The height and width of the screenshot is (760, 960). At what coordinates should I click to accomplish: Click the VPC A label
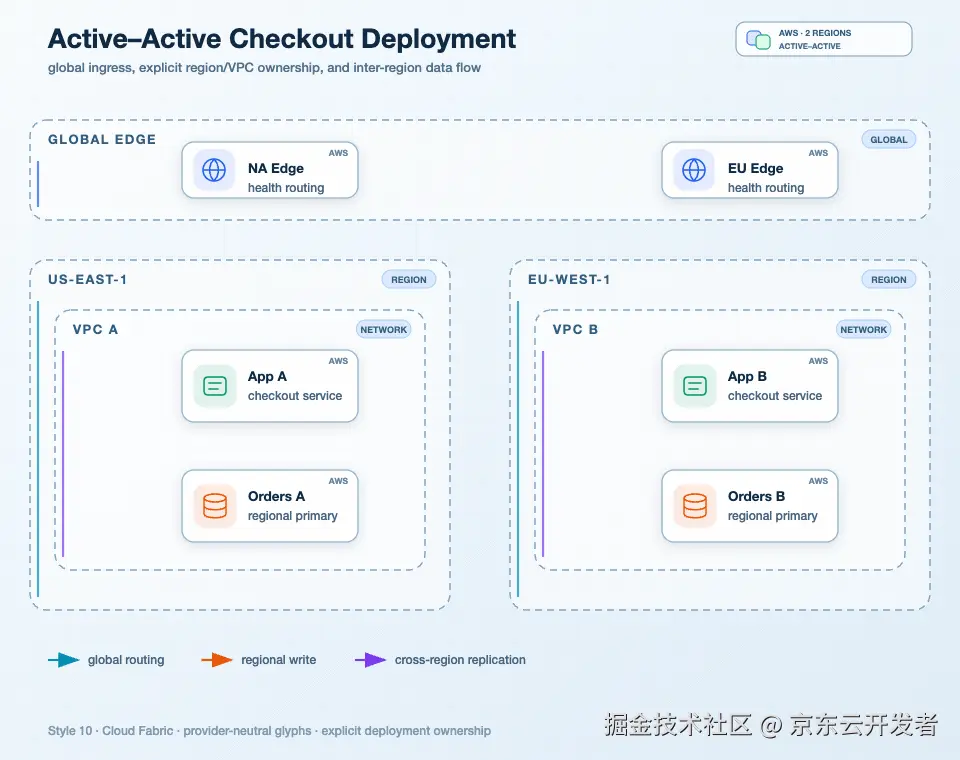tap(95, 329)
